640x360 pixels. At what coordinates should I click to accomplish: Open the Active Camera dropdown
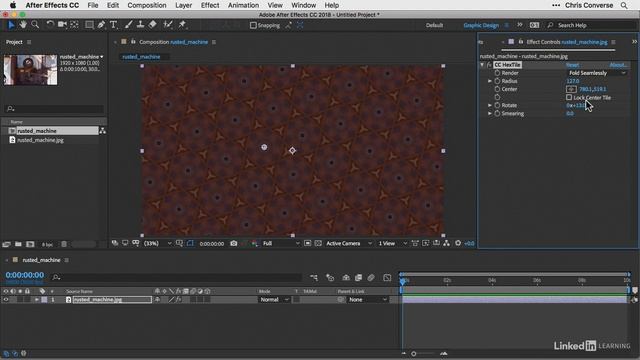coord(349,243)
